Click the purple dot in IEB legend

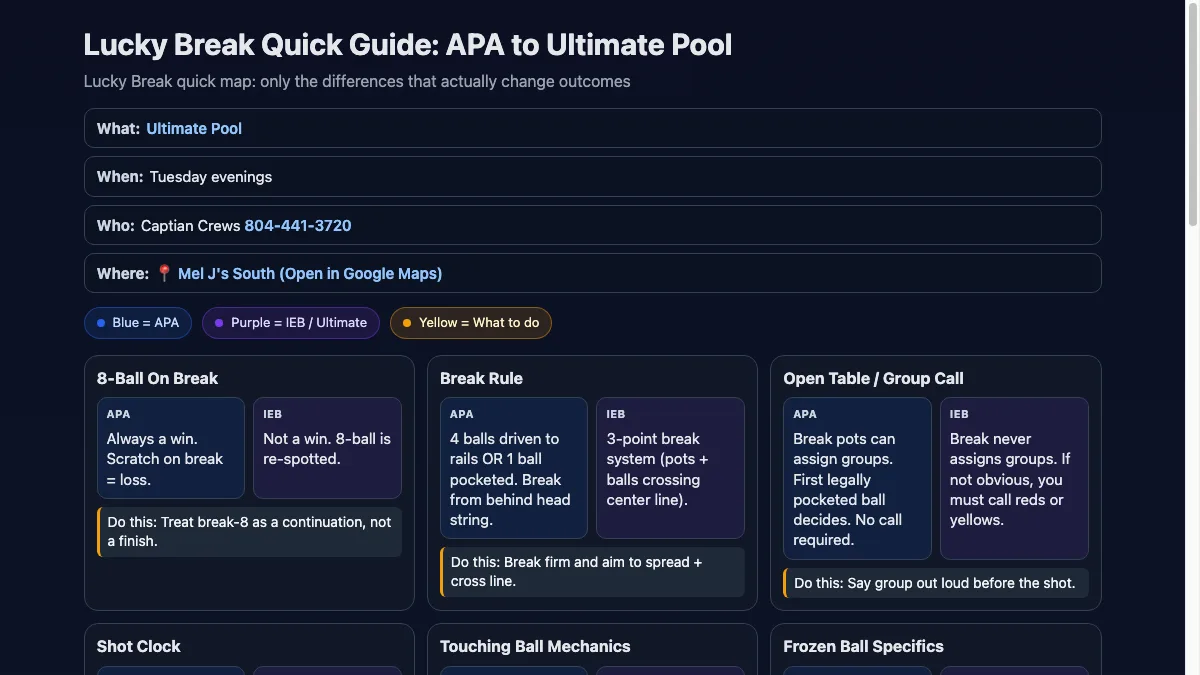(219, 323)
